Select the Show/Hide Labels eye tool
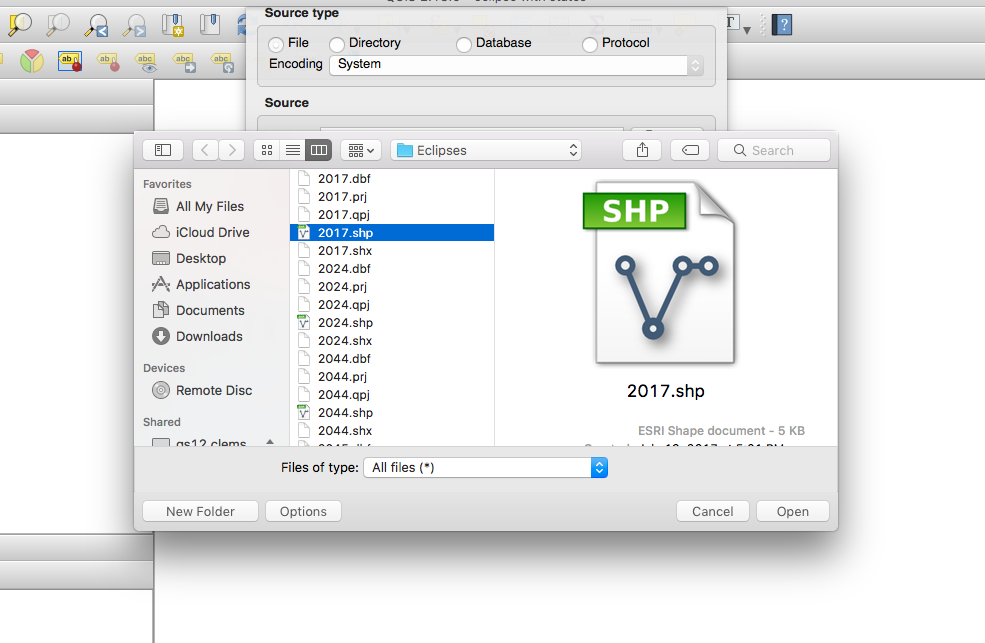This screenshot has width=985, height=643. click(x=146, y=62)
